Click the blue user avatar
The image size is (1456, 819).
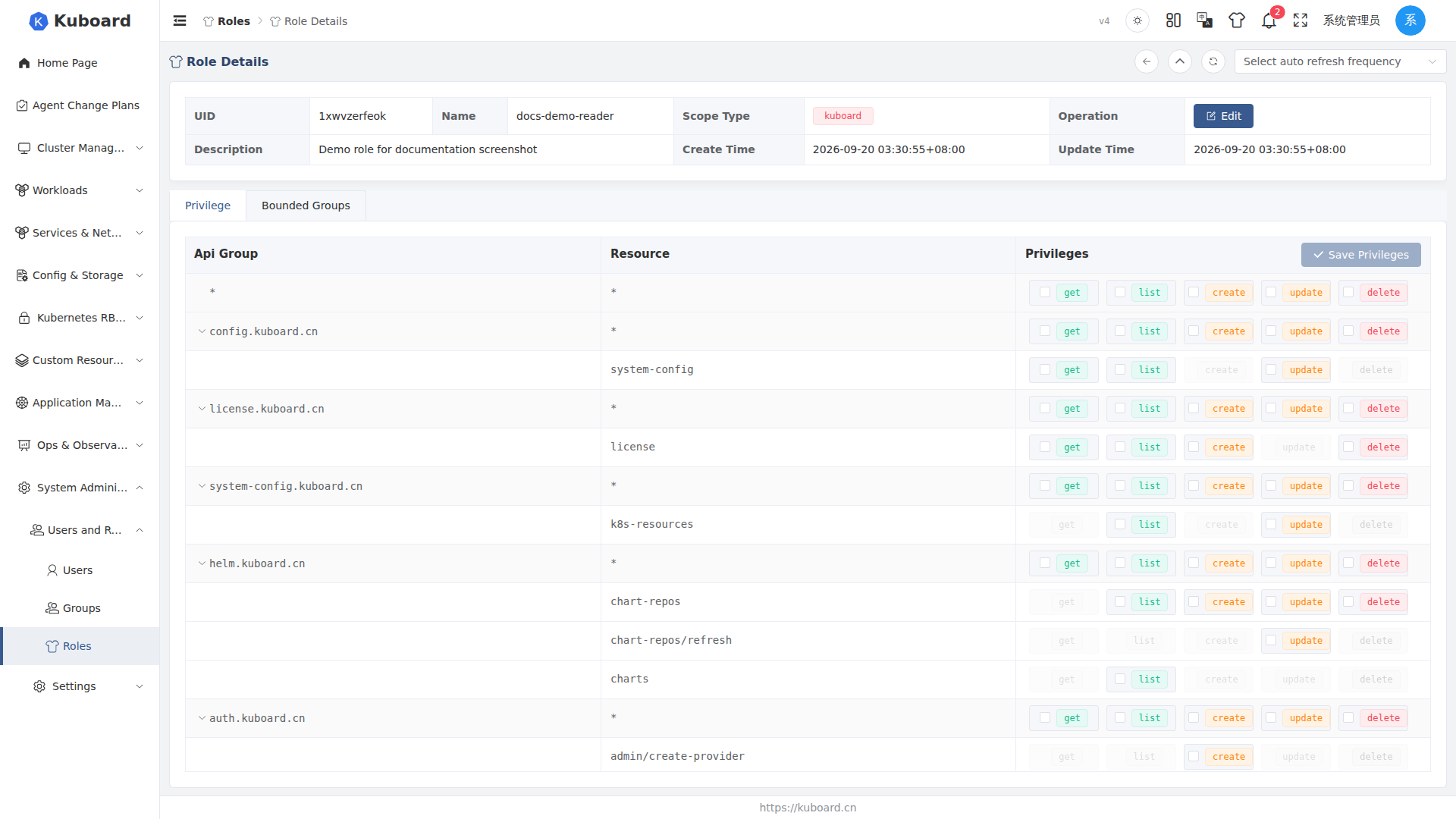coord(1410,20)
